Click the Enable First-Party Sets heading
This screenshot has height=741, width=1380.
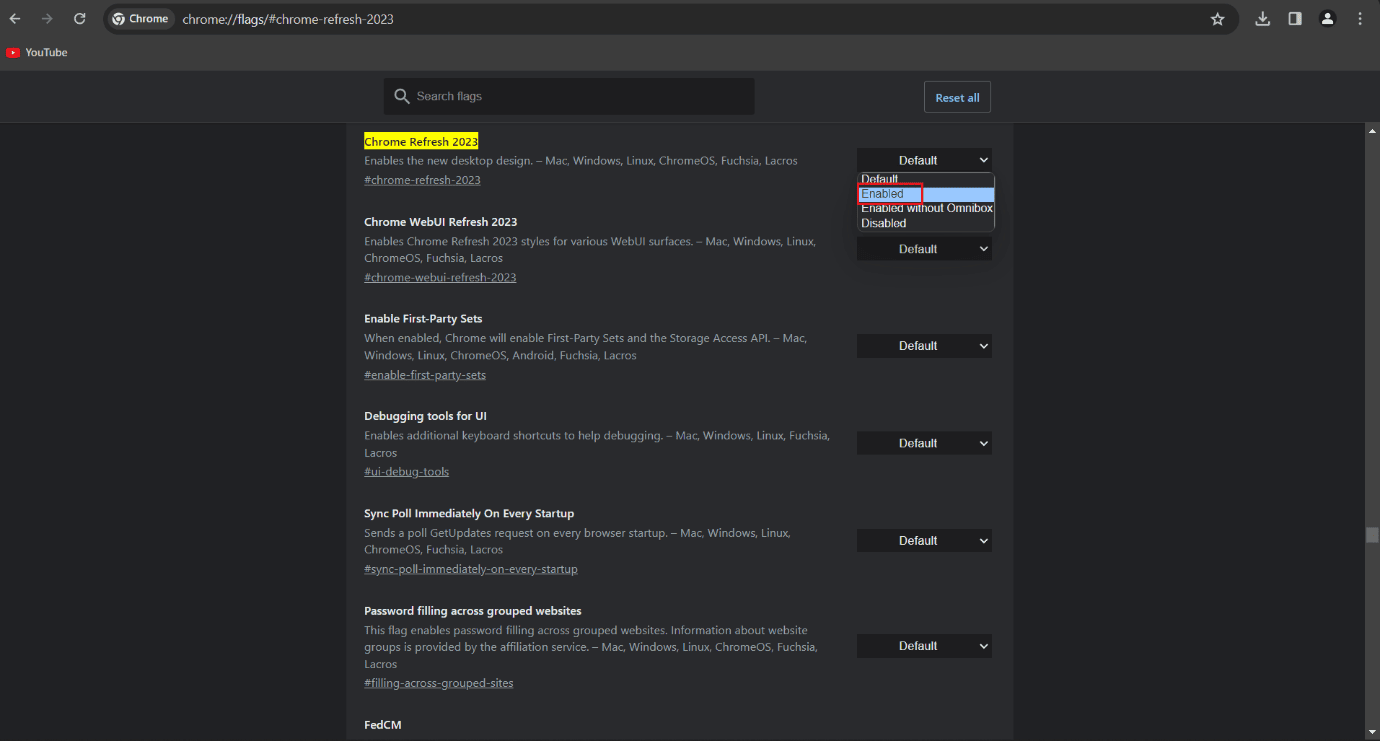point(423,319)
